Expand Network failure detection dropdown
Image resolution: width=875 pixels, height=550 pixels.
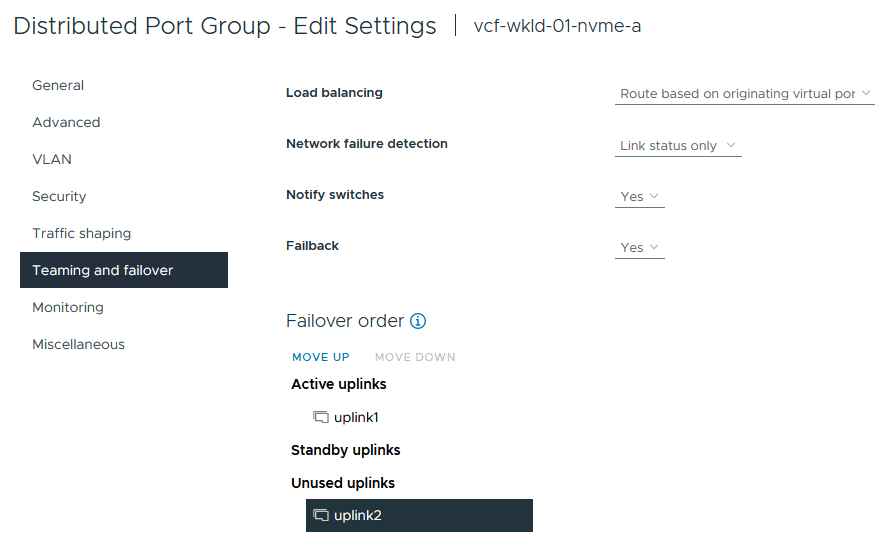click(x=678, y=145)
